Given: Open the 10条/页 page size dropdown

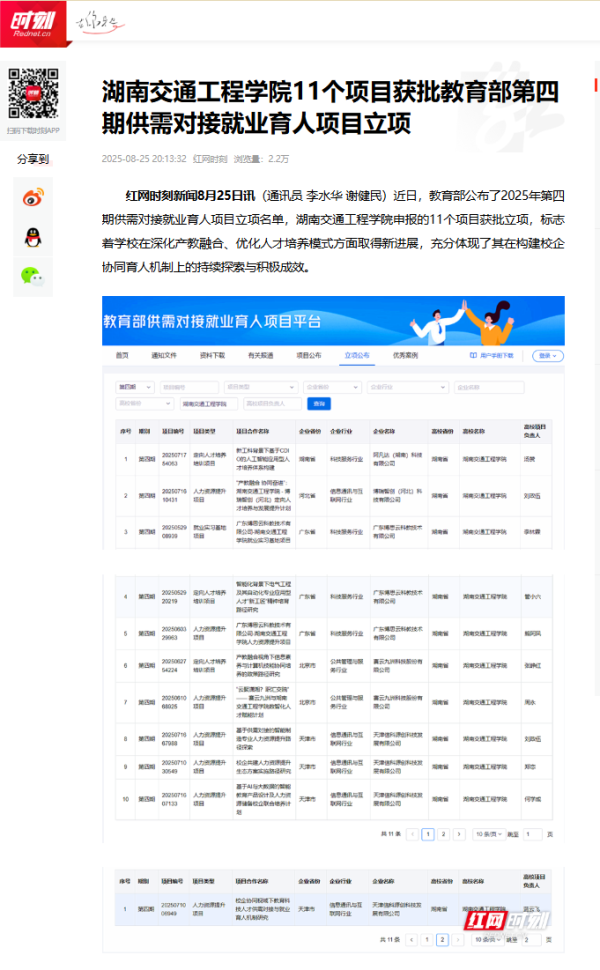Looking at the screenshot, I should pyautogui.click(x=487, y=833).
